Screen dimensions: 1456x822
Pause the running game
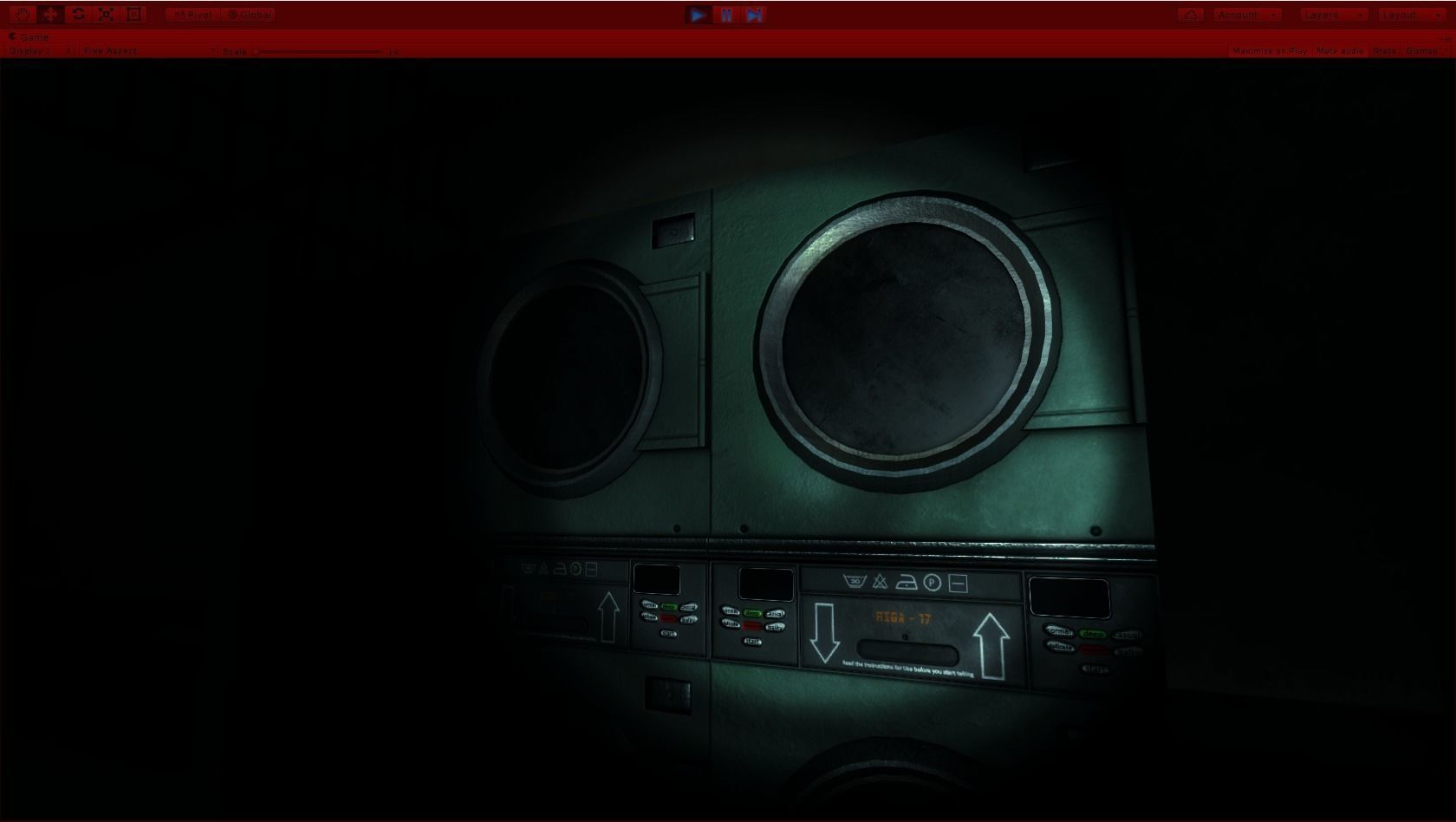pyautogui.click(x=726, y=15)
